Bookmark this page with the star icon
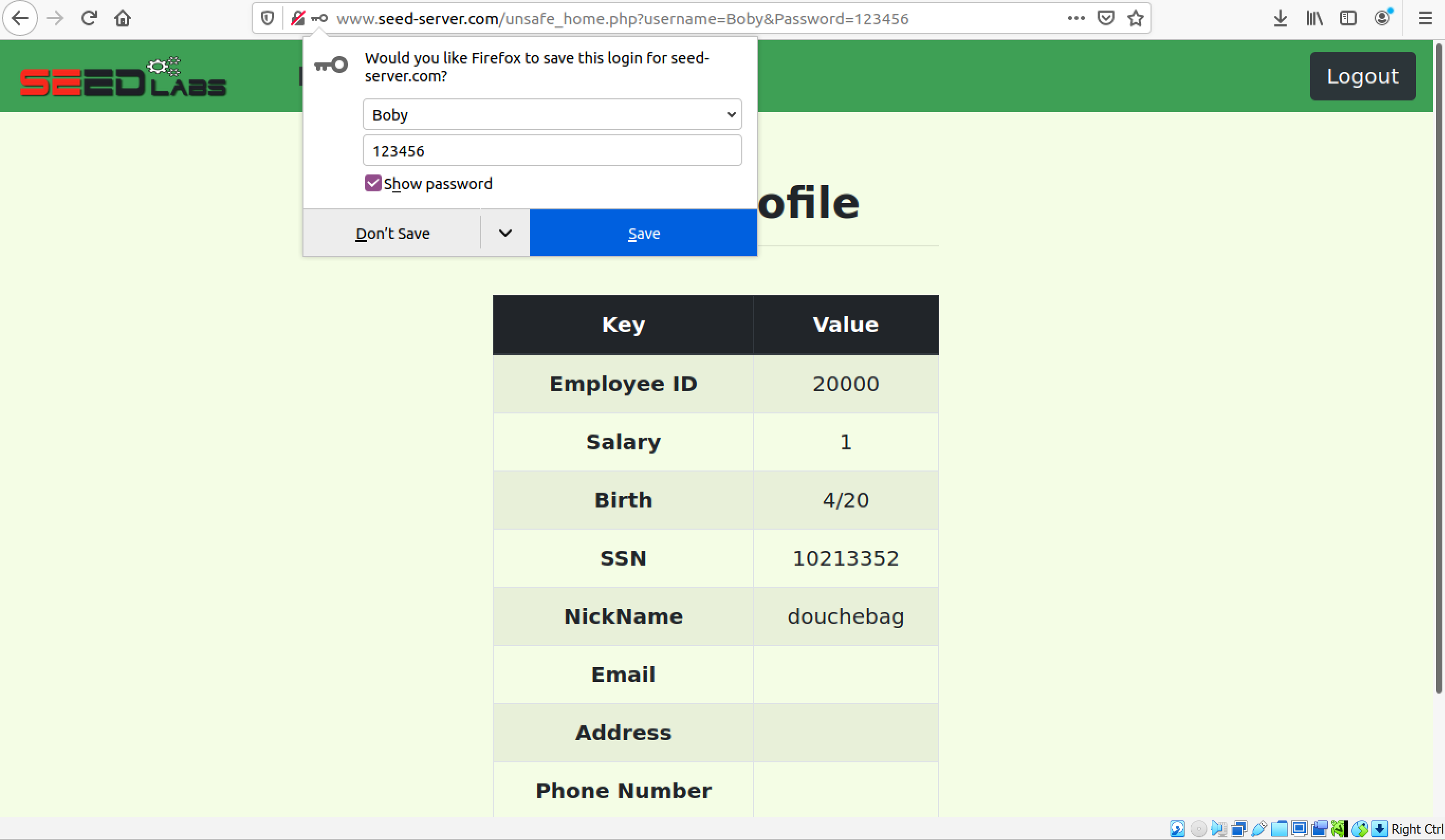1445x840 pixels. [x=1135, y=19]
